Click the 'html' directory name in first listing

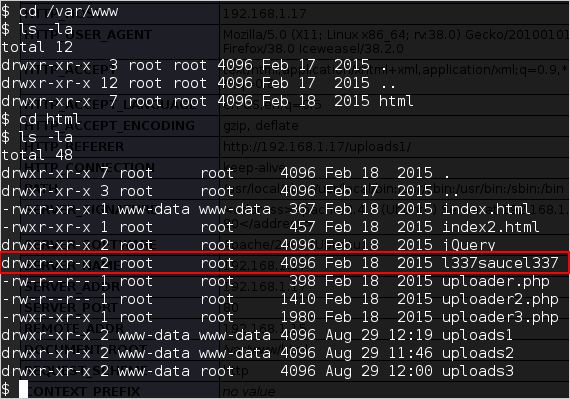(396, 101)
